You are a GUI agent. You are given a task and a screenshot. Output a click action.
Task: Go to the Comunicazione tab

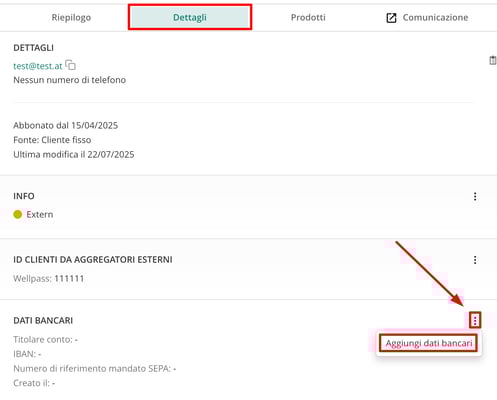point(435,17)
